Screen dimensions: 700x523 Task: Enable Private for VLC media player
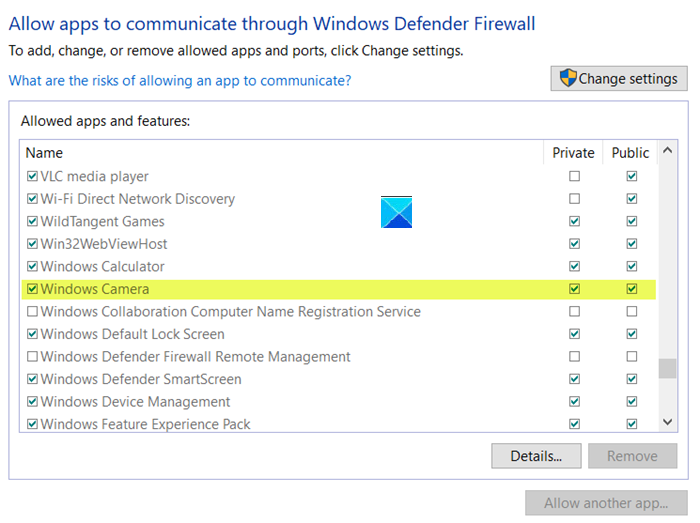(574, 177)
